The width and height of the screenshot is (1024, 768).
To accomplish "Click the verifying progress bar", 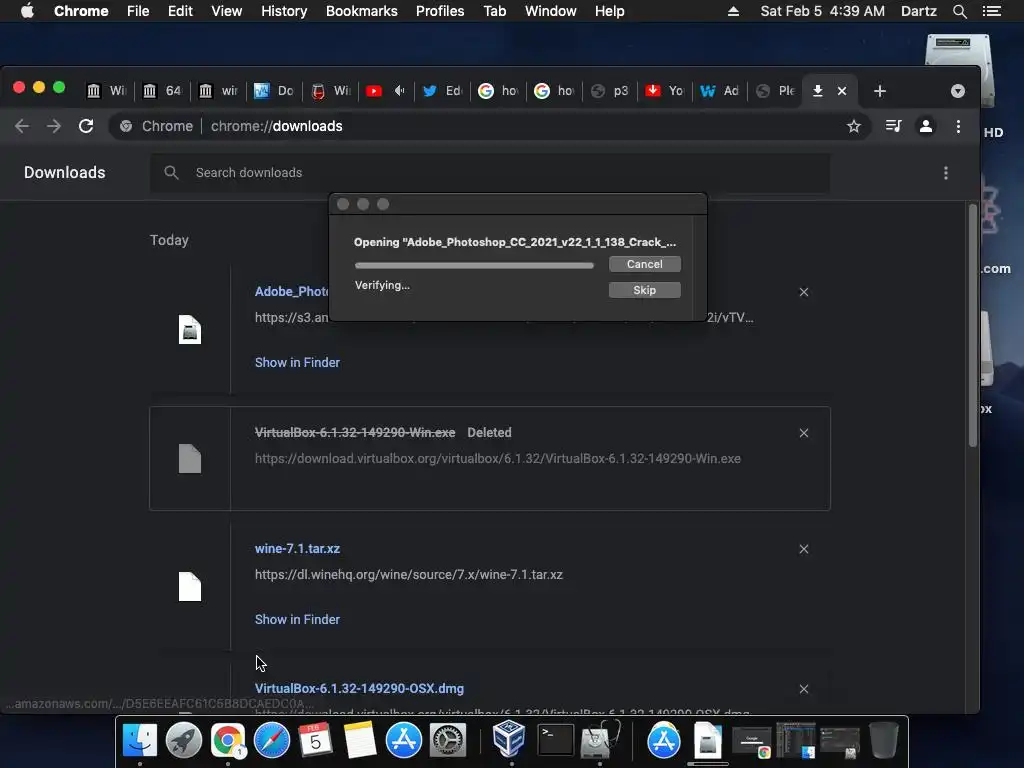I will [474, 265].
